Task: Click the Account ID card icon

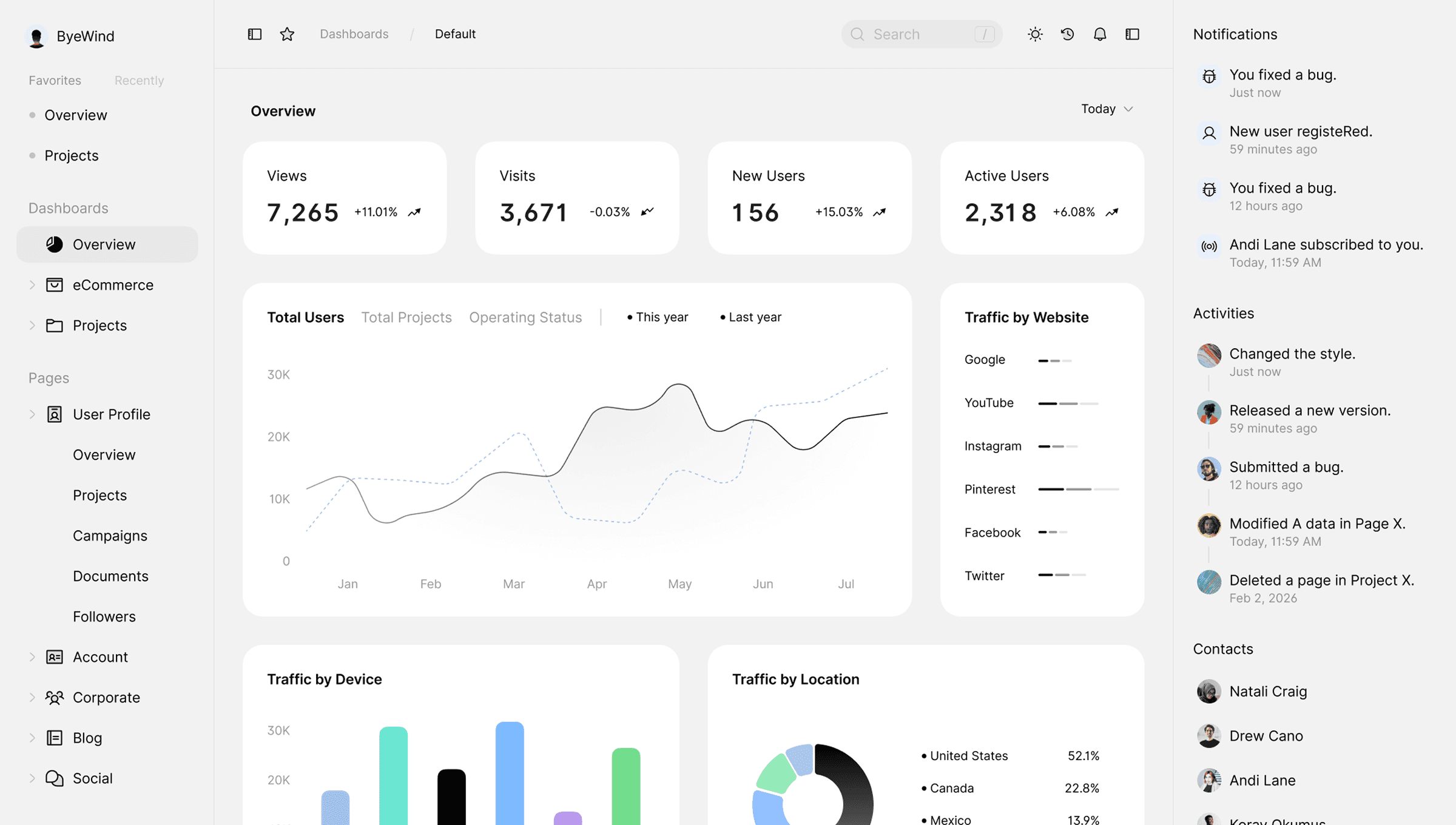Action: pyautogui.click(x=55, y=656)
